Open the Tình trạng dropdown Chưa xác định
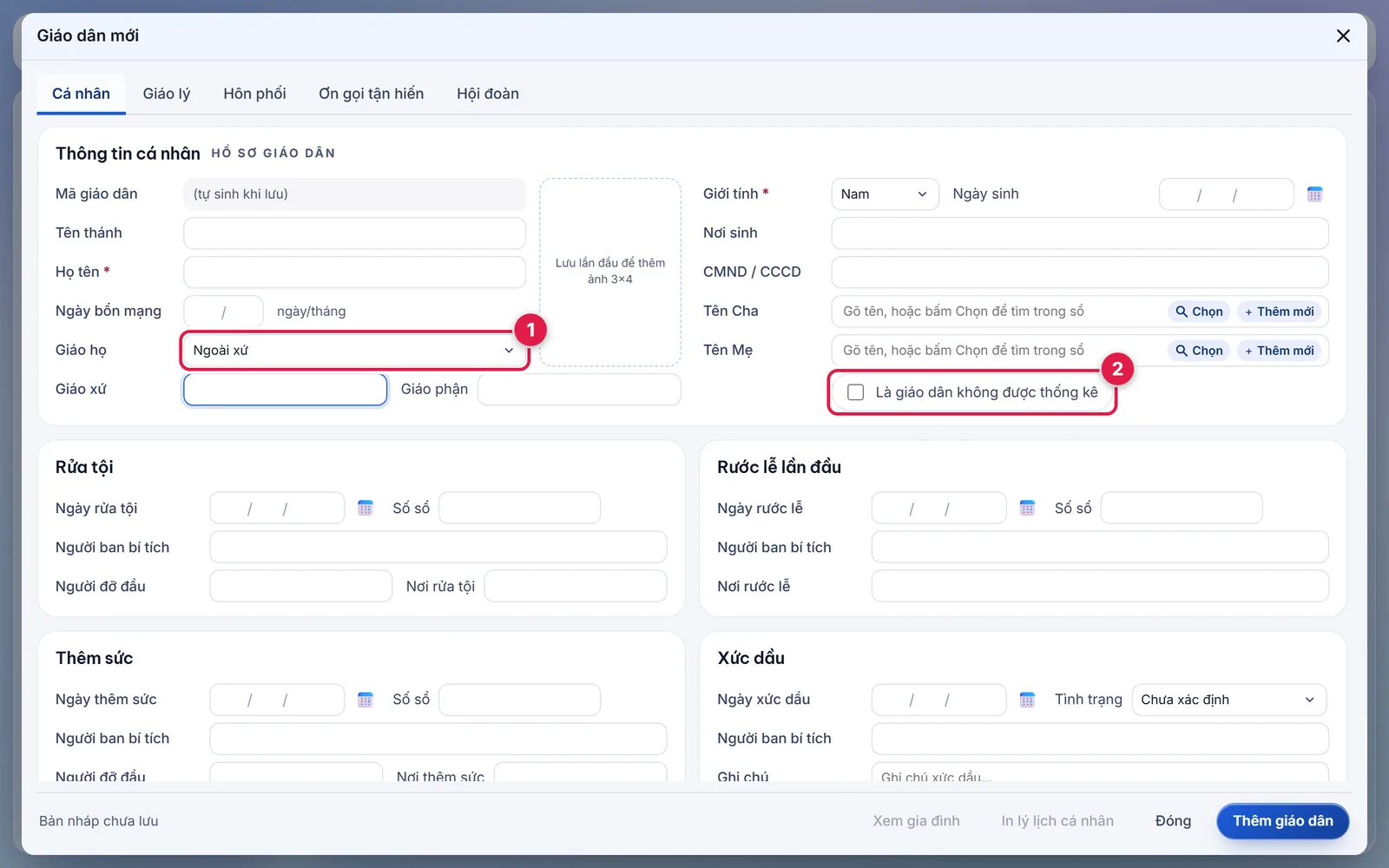 tap(1228, 700)
